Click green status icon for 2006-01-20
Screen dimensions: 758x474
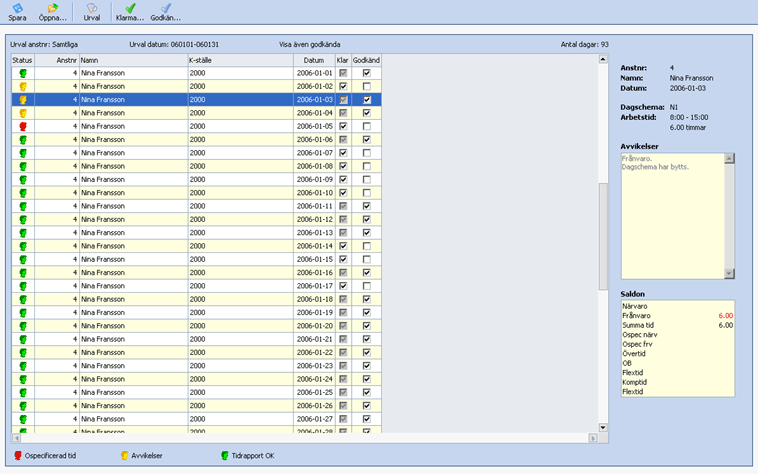pyautogui.click(x=23, y=326)
